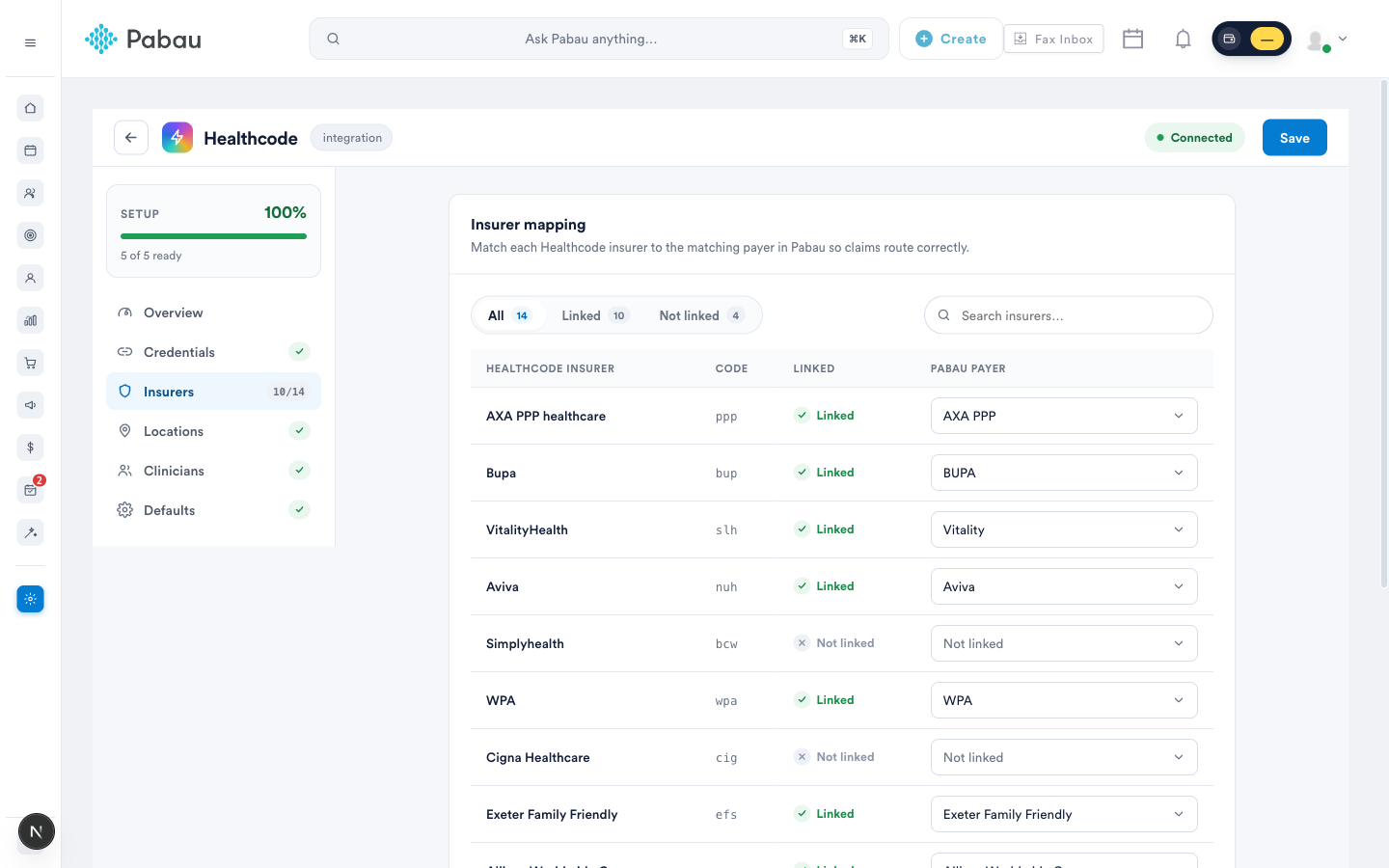Open the user profile avatar menu
This screenshot has width=1389, height=868.
click(x=1326, y=40)
